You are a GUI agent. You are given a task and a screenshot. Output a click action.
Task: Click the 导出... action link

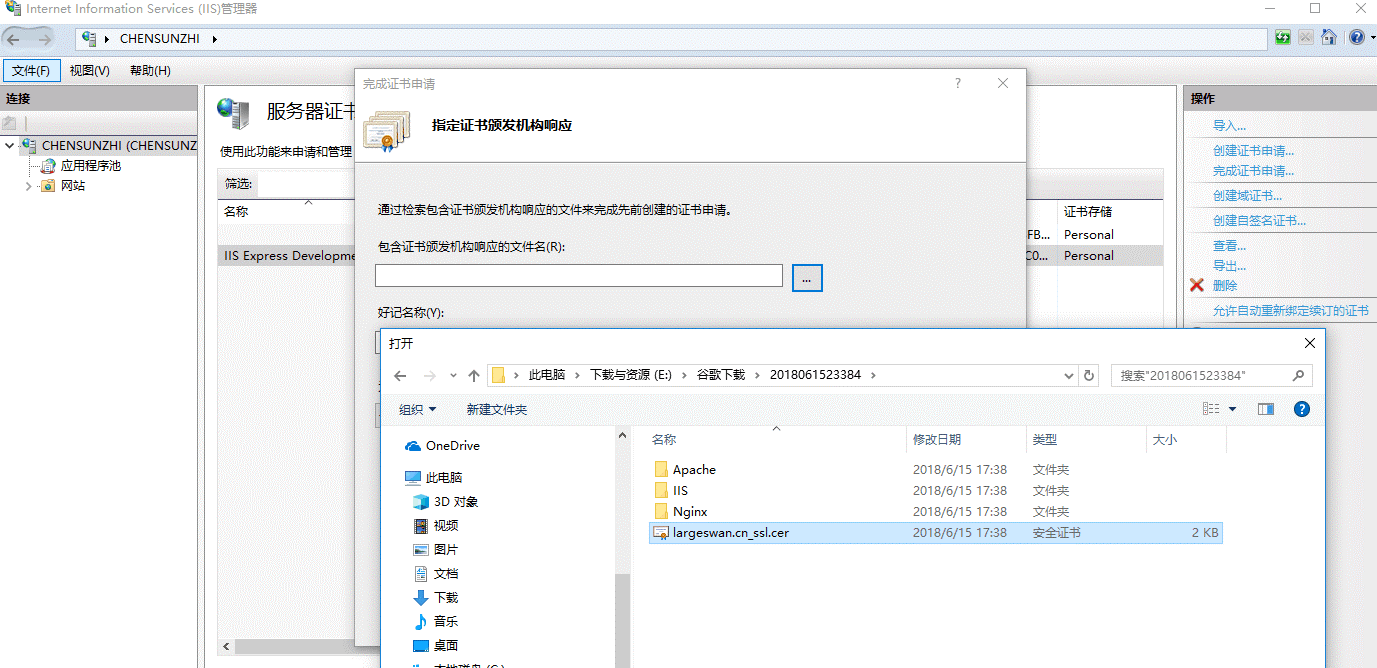pos(1229,266)
